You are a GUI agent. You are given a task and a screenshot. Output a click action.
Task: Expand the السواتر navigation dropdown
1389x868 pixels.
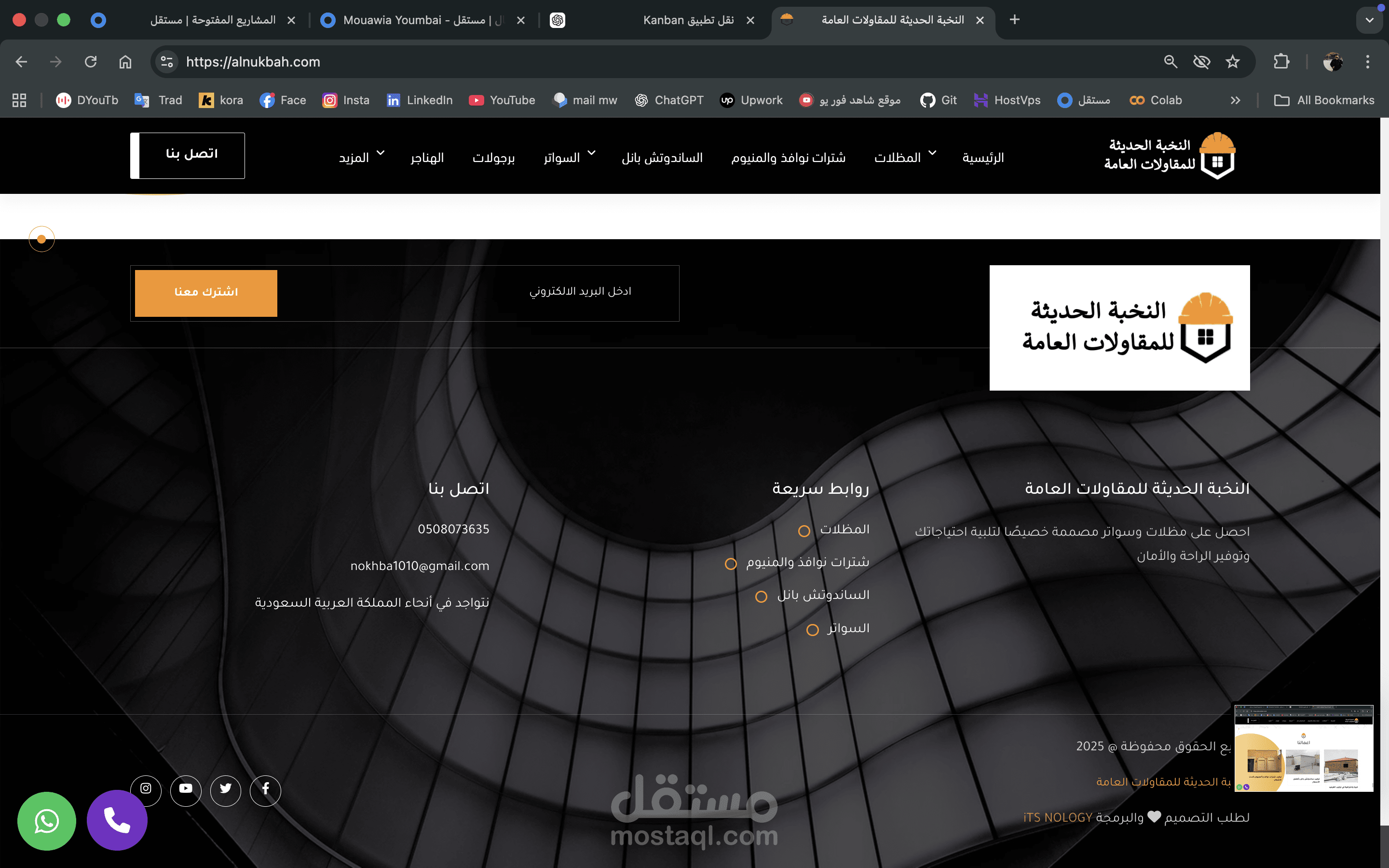coord(569,157)
